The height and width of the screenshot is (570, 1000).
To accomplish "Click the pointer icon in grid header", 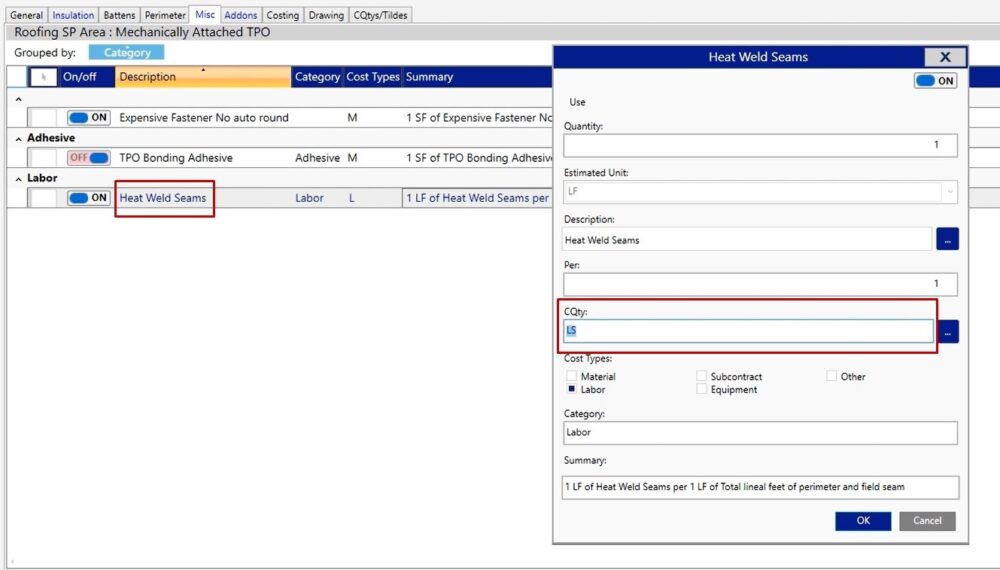I will [x=43, y=77].
